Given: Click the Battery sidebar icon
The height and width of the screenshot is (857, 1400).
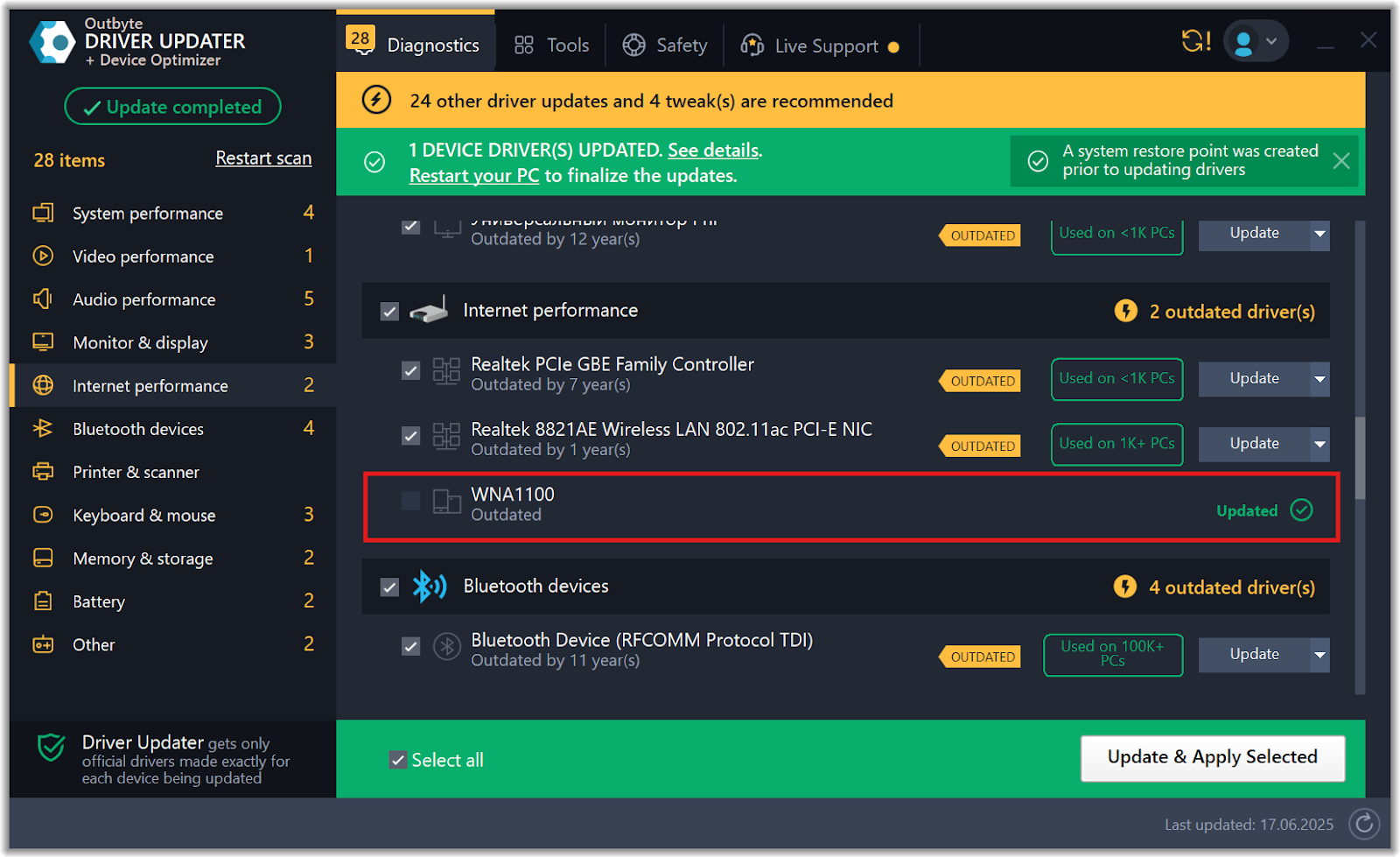Looking at the screenshot, I should coord(43,601).
